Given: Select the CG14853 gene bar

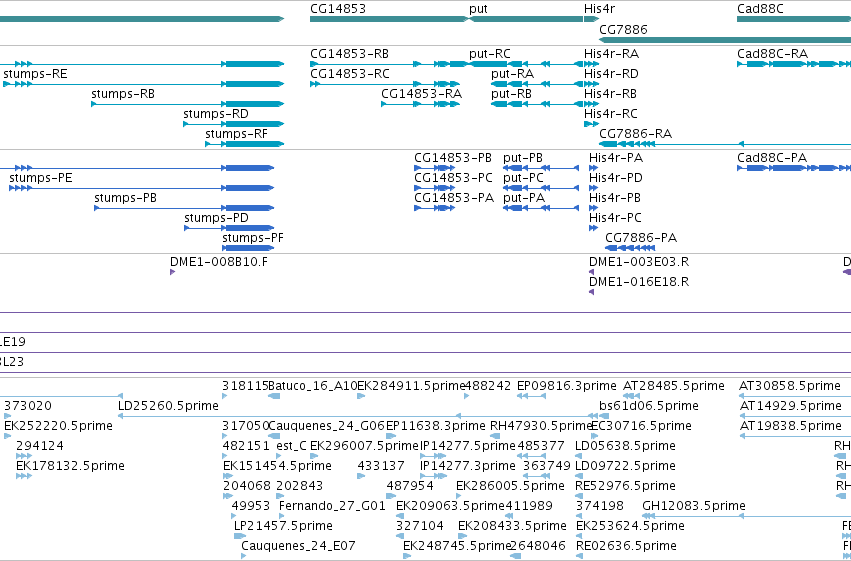Looking at the screenshot, I should 389,19.
